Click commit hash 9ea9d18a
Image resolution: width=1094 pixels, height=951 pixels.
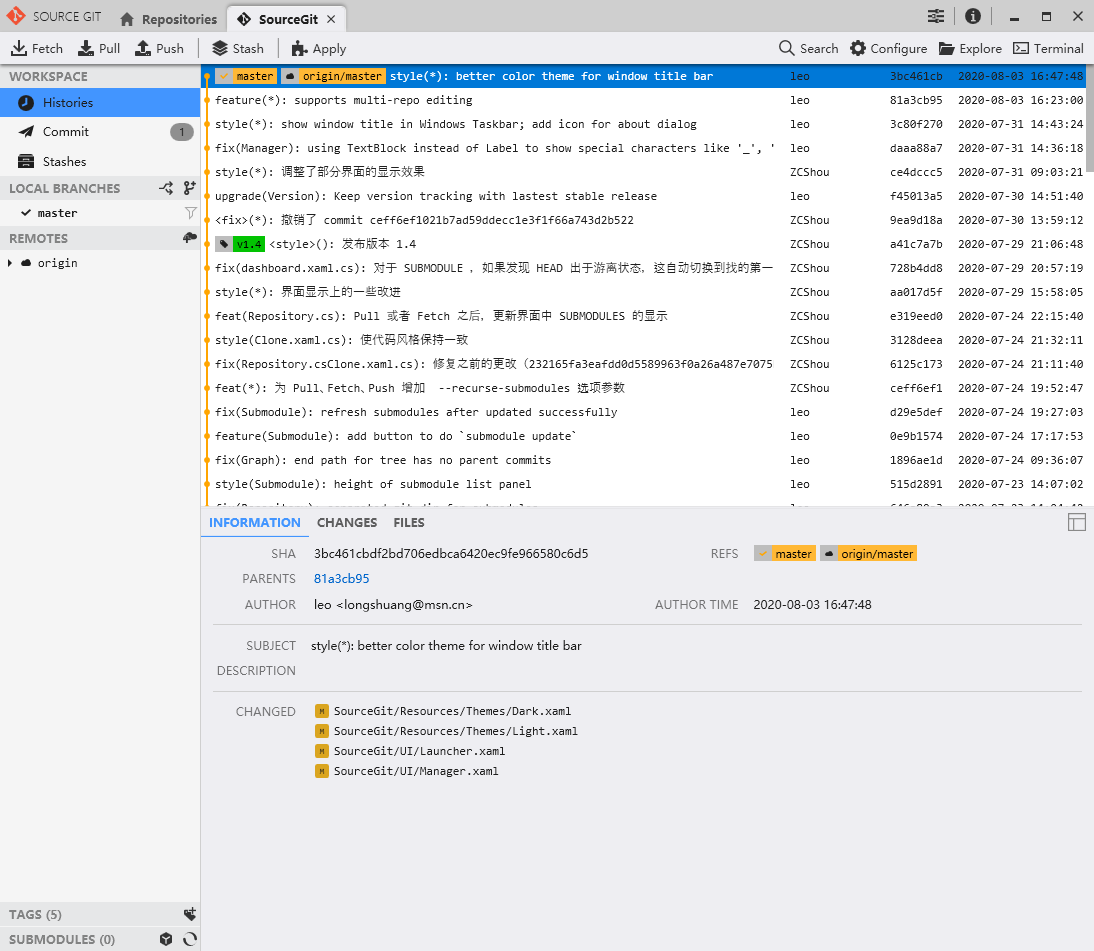[916, 220]
